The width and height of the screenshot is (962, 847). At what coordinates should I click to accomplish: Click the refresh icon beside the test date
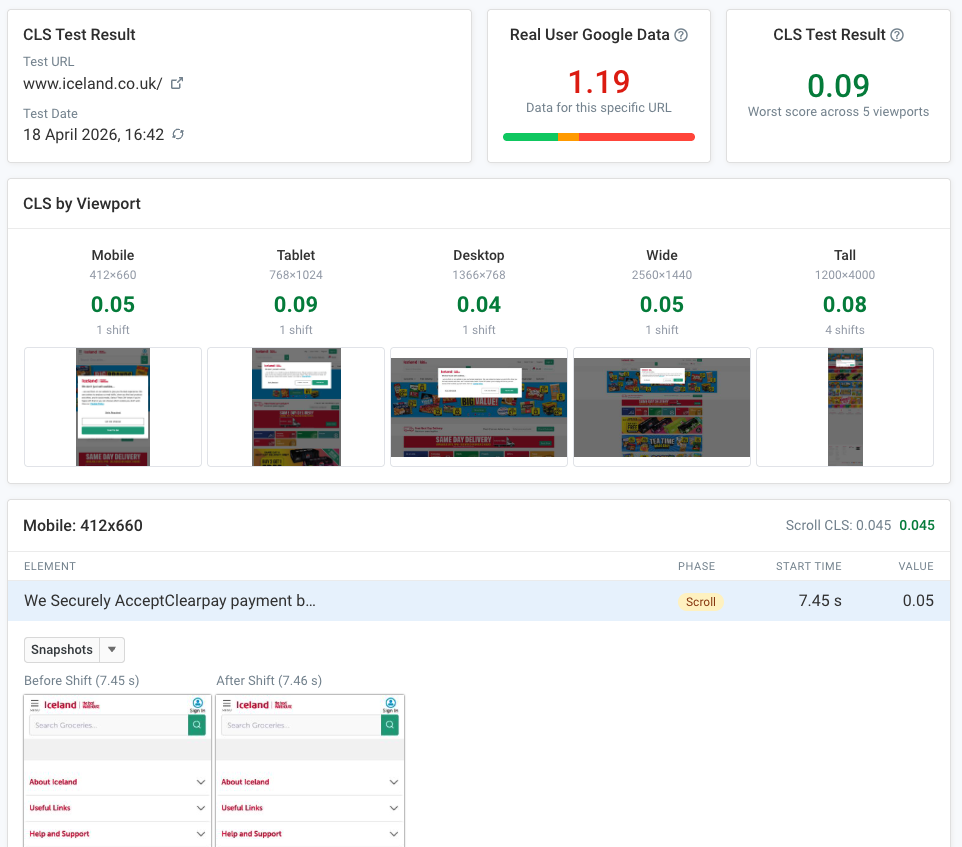click(178, 134)
